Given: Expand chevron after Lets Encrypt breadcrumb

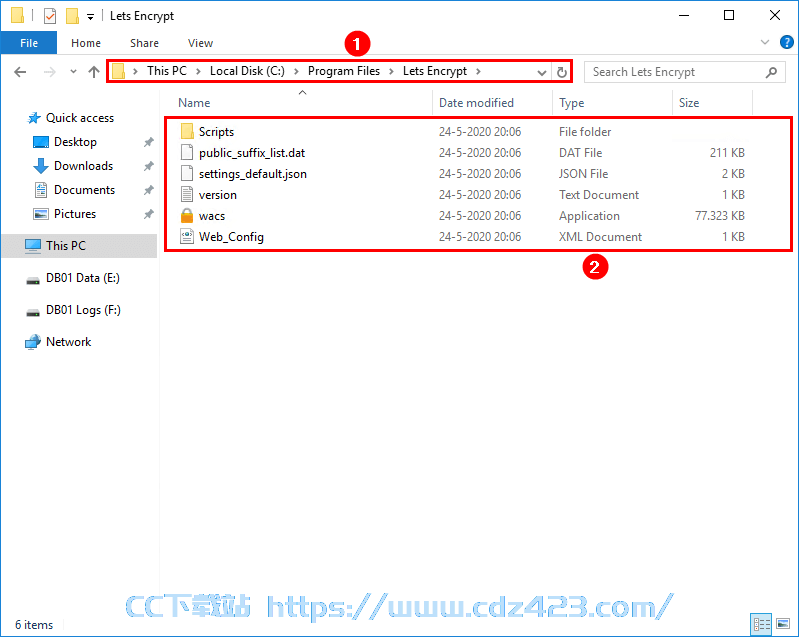Looking at the screenshot, I should 478,71.
